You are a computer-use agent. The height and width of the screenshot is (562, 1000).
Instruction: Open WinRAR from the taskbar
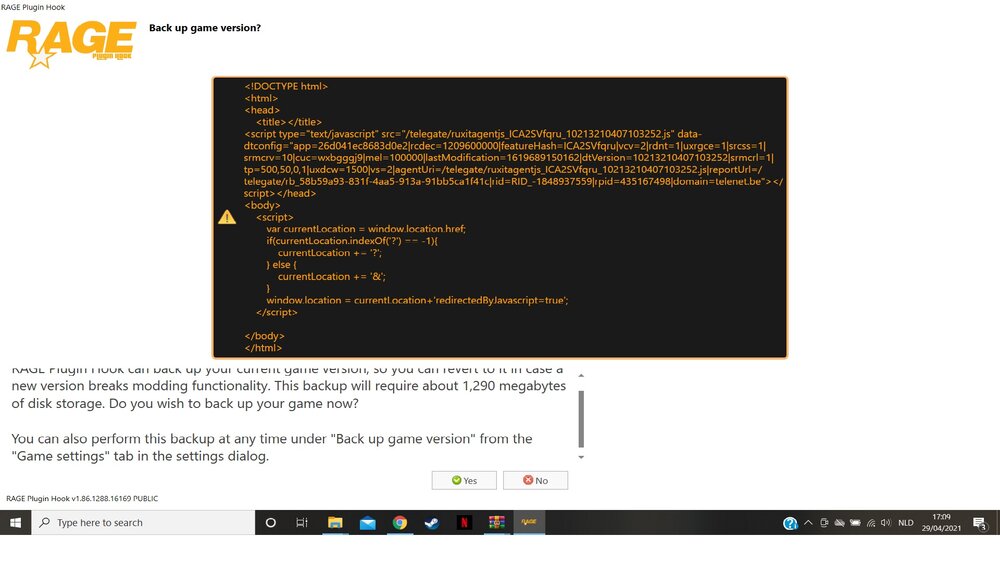497,522
